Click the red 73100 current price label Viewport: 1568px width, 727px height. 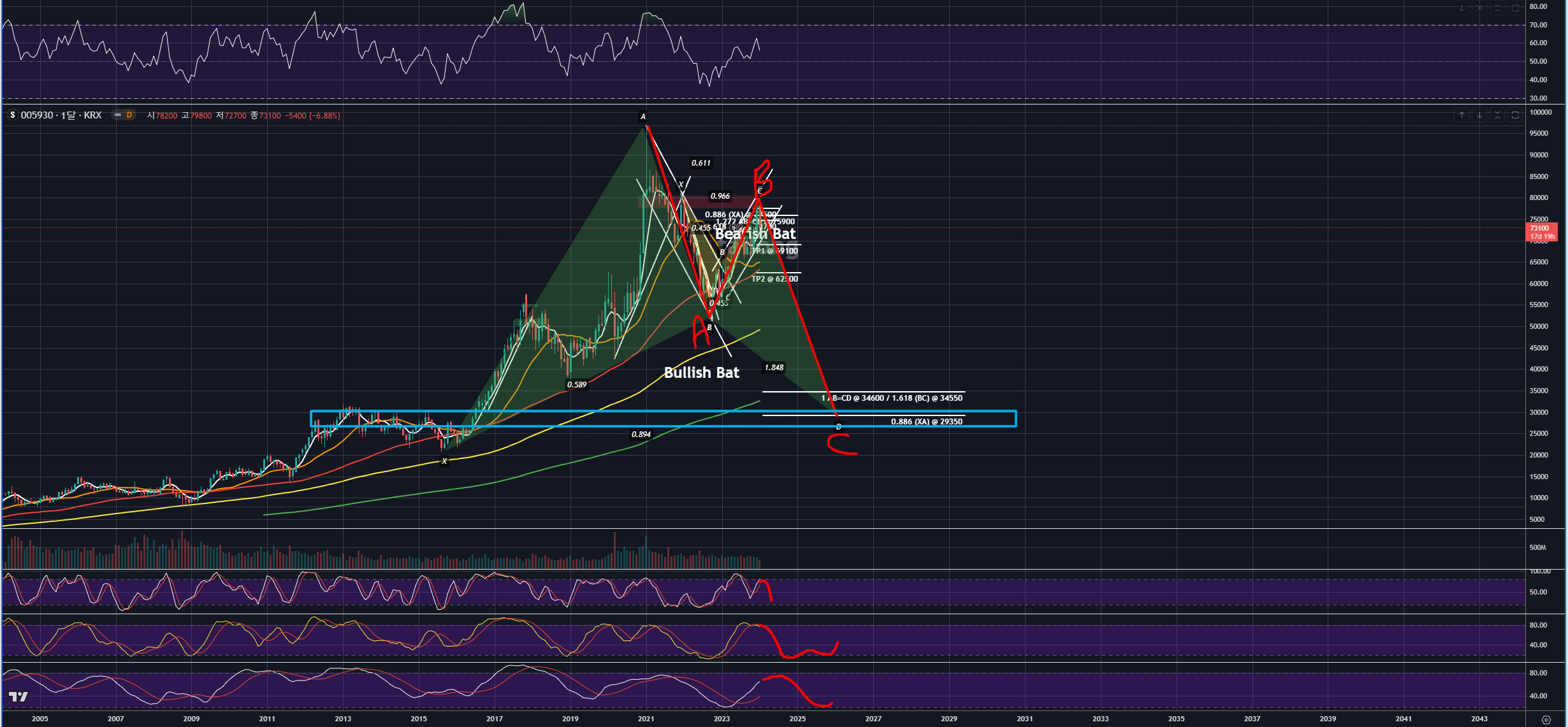click(x=1541, y=228)
